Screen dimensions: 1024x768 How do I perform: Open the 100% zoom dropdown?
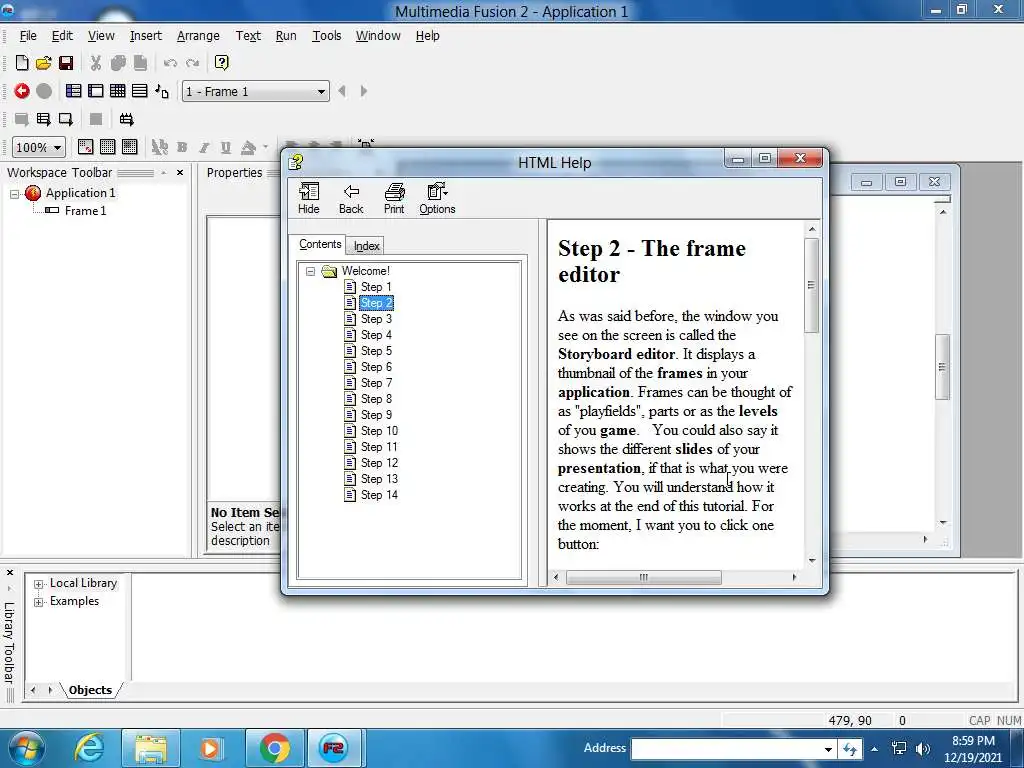pyautogui.click(x=57, y=148)
